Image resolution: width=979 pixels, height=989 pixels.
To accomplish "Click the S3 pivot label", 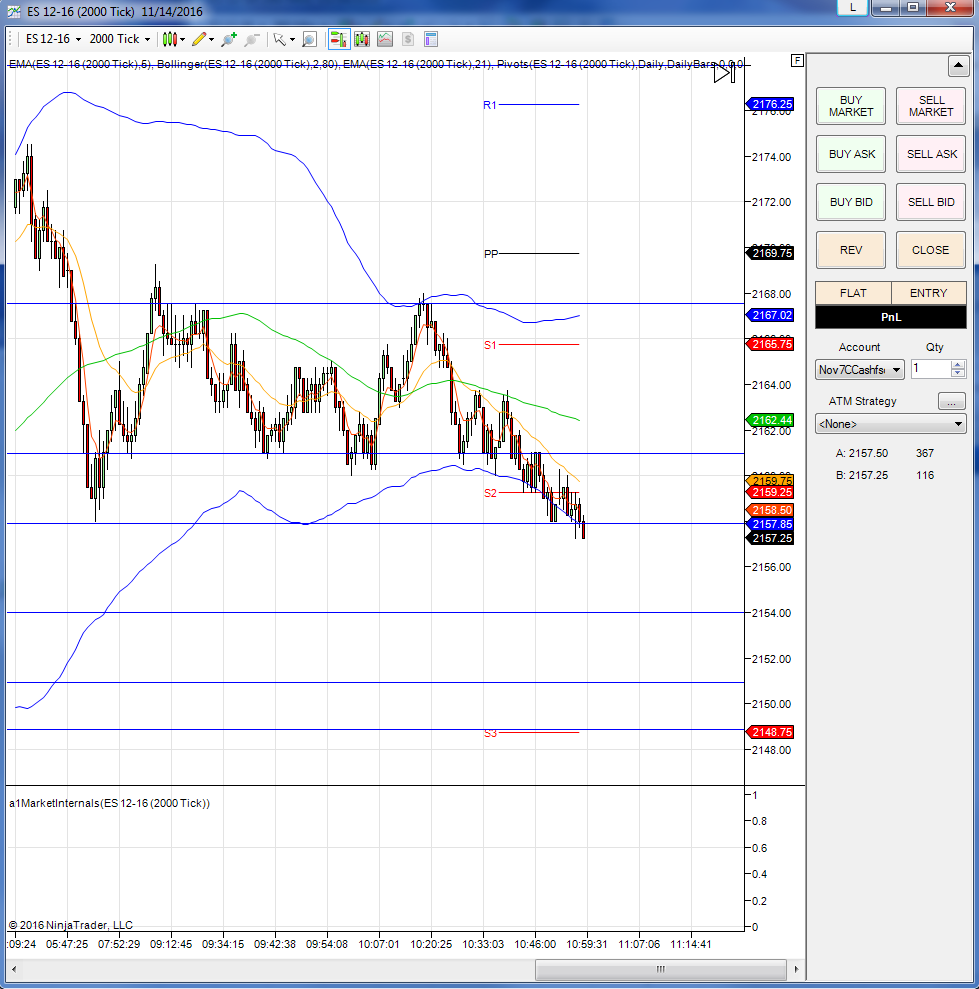I will 490,734.
